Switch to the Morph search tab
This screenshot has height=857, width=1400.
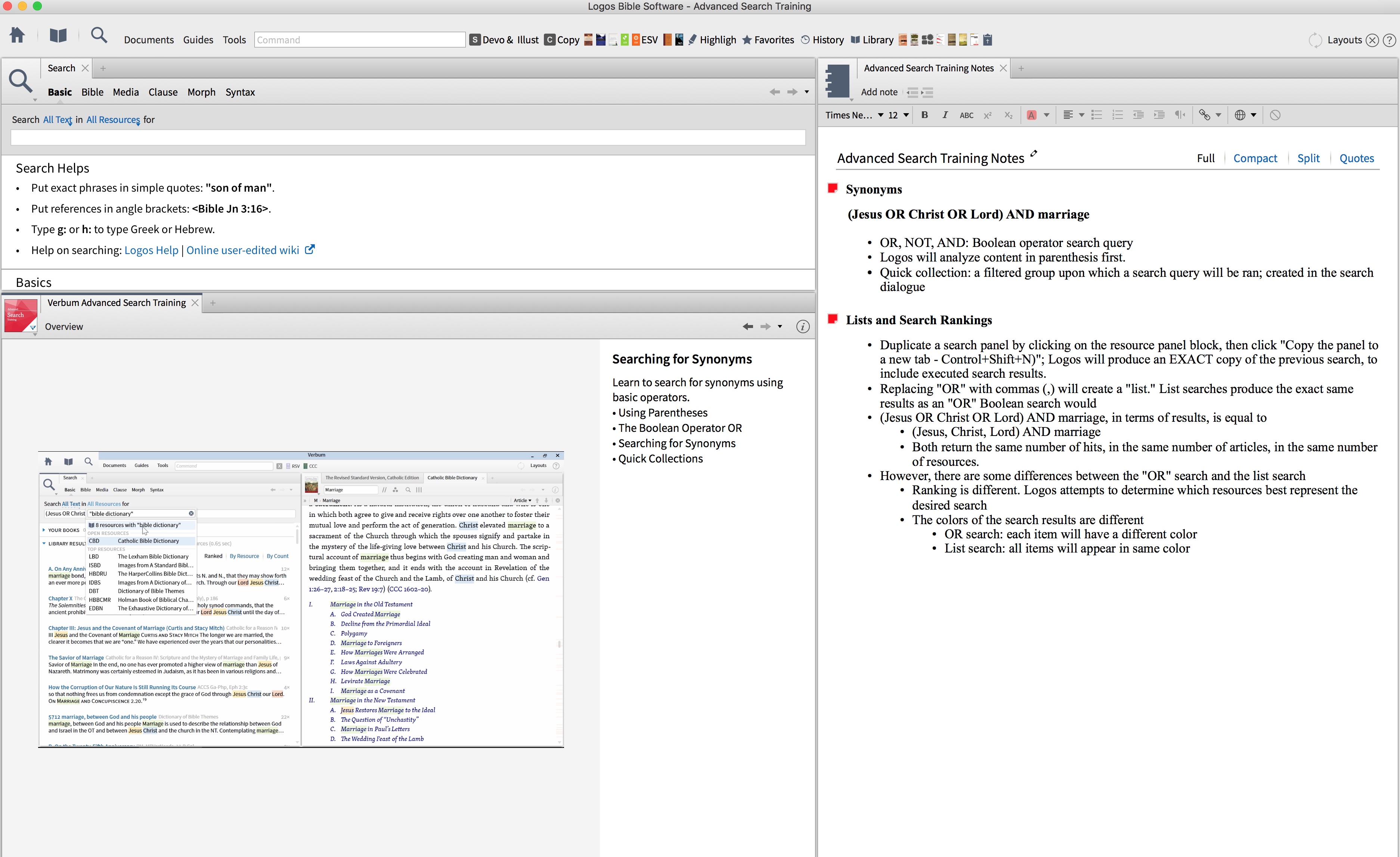pos(201,92)
